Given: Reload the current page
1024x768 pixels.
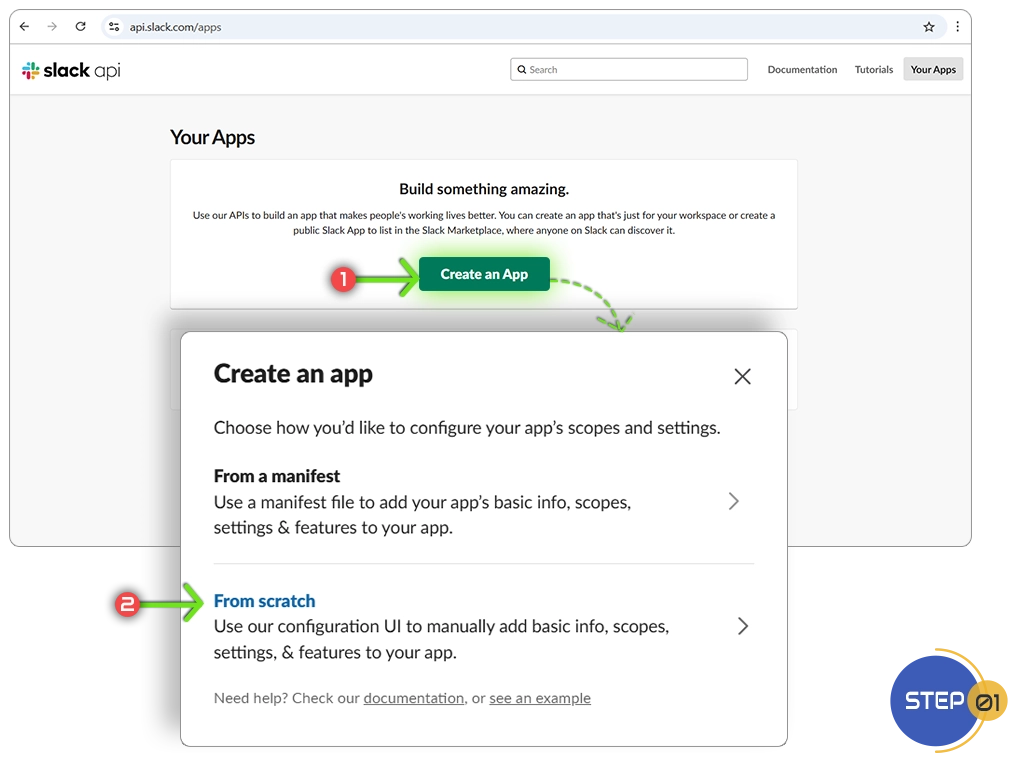Looking at the screenshot, I should pyautogui.click(x=81, y=27).
